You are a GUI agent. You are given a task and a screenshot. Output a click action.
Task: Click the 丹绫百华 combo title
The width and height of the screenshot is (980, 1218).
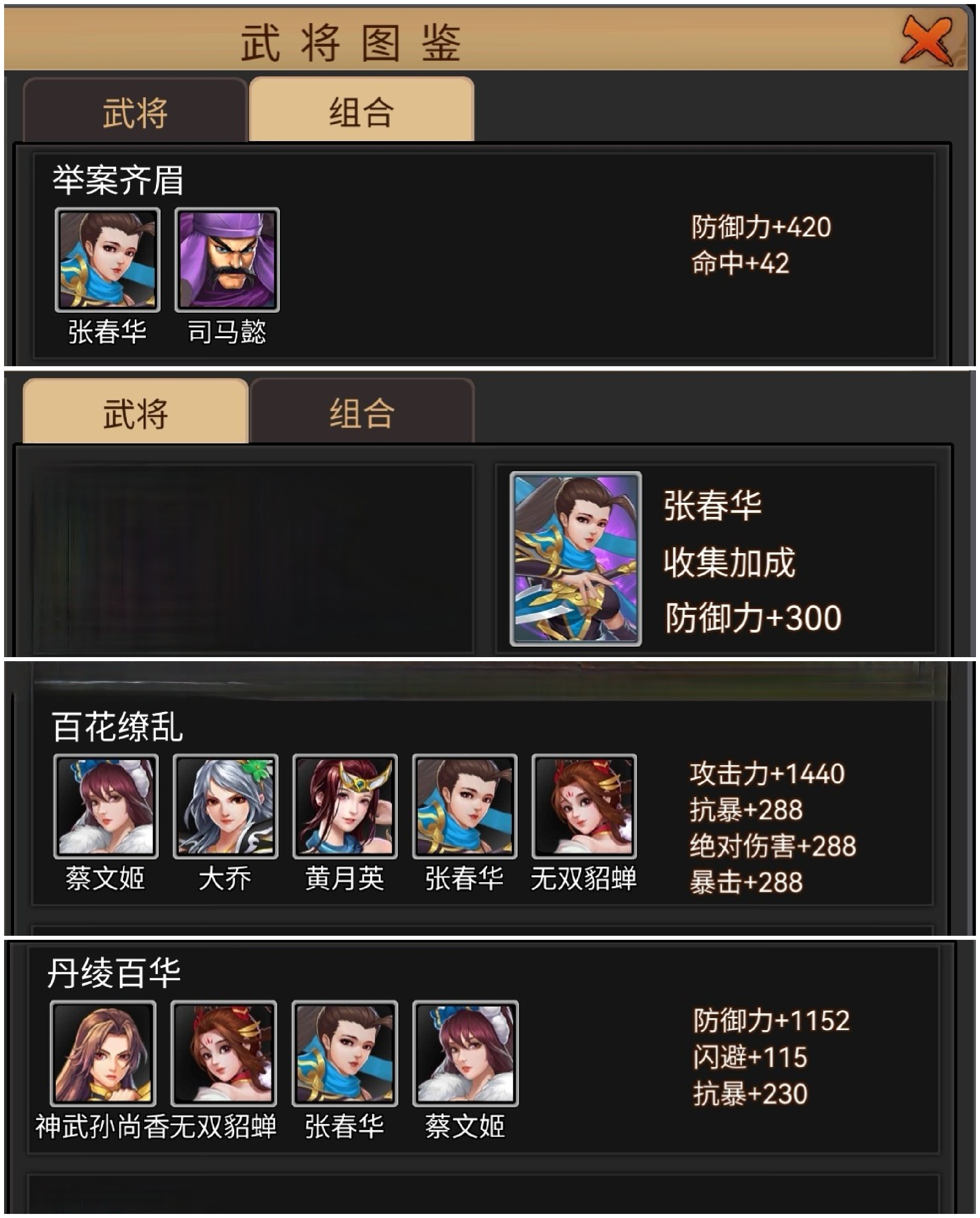click(113, 973)
